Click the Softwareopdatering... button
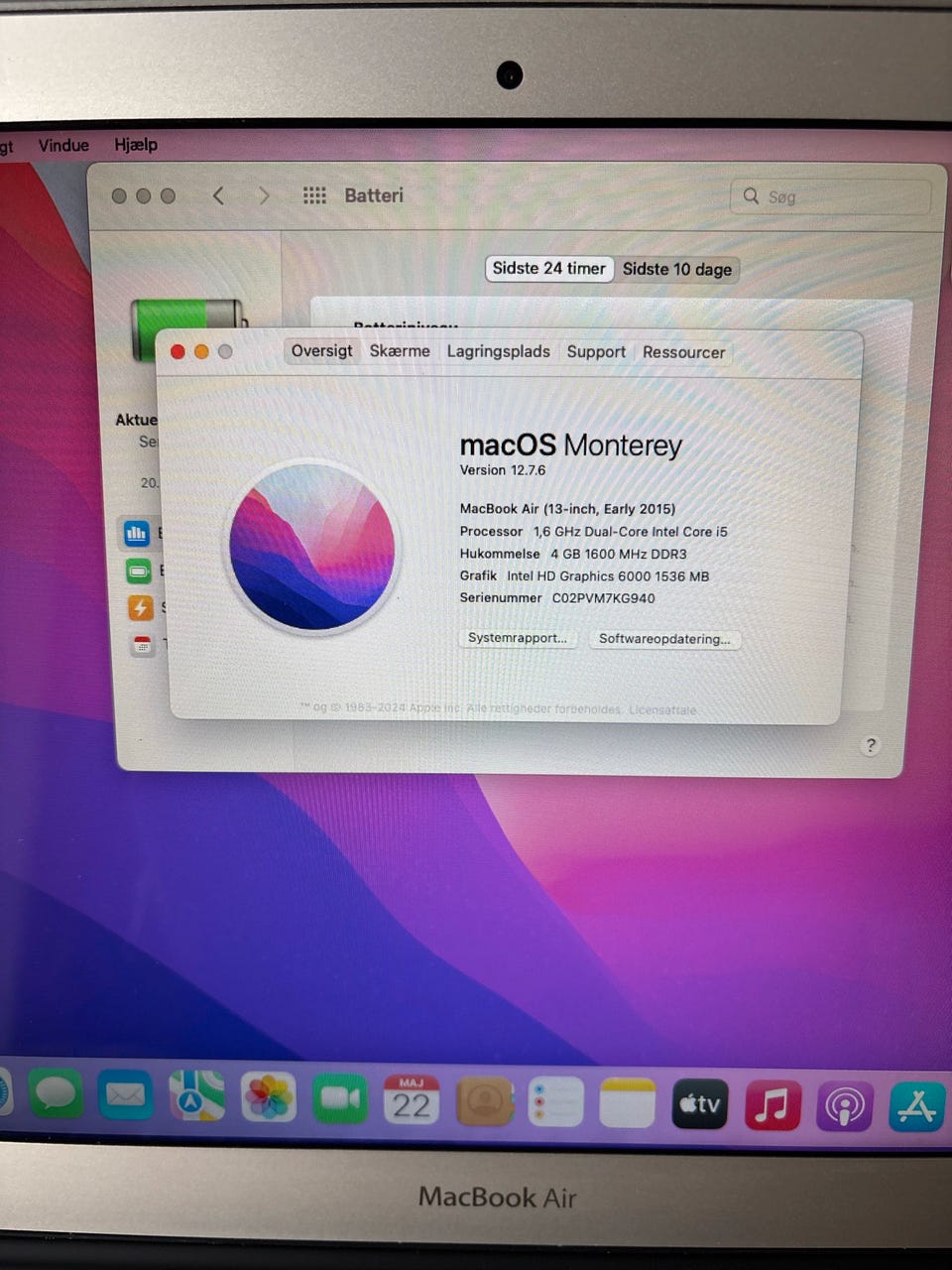 [664, 639]
